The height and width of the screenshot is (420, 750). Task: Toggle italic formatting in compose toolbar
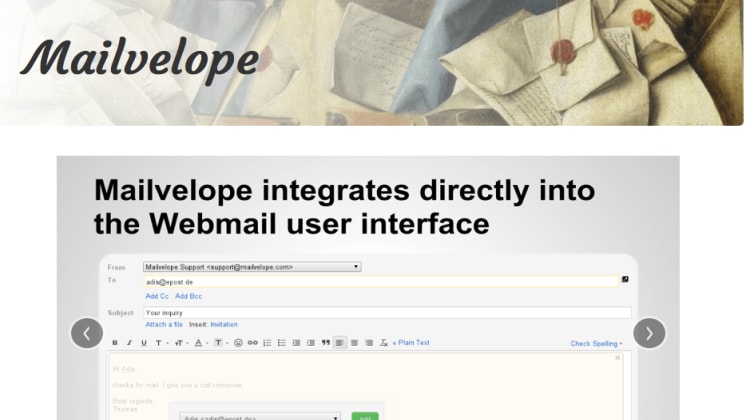tap(129, 343)
